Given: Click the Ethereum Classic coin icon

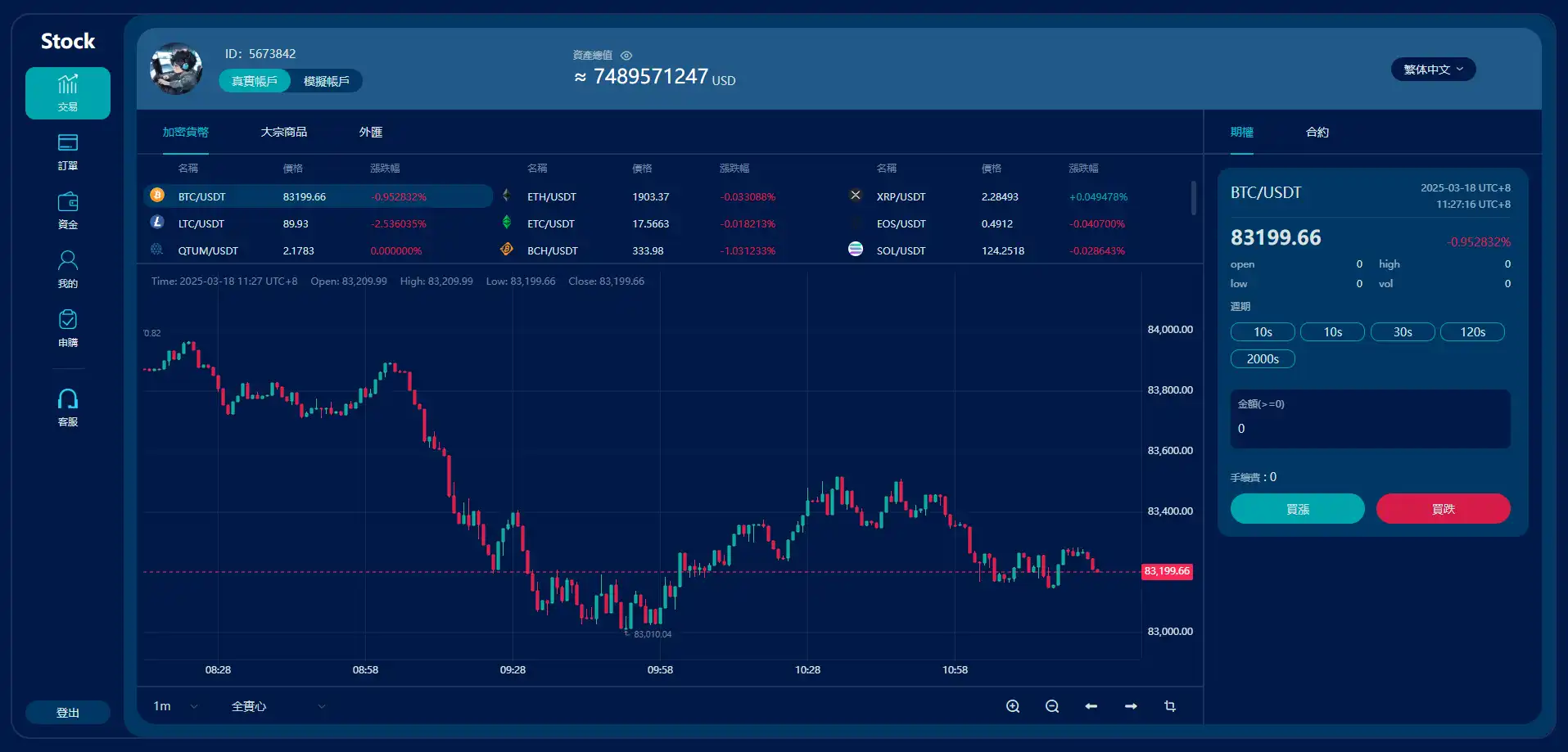Looking at the screenshot, I should click(506, 223).
